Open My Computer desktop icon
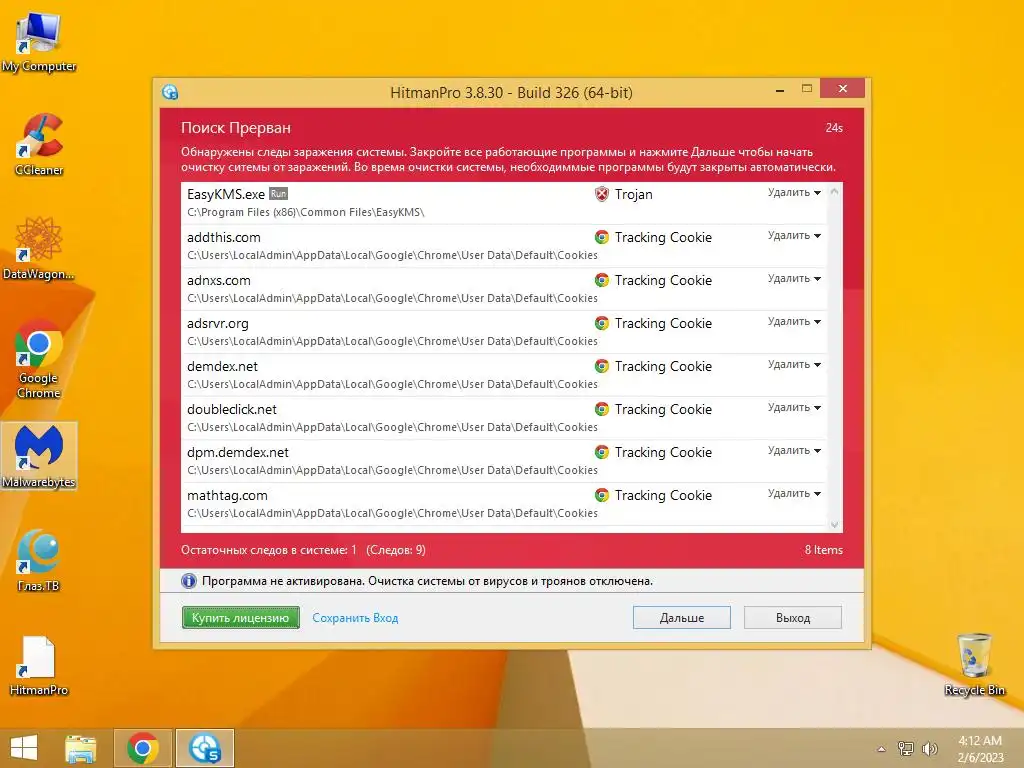 39,42
